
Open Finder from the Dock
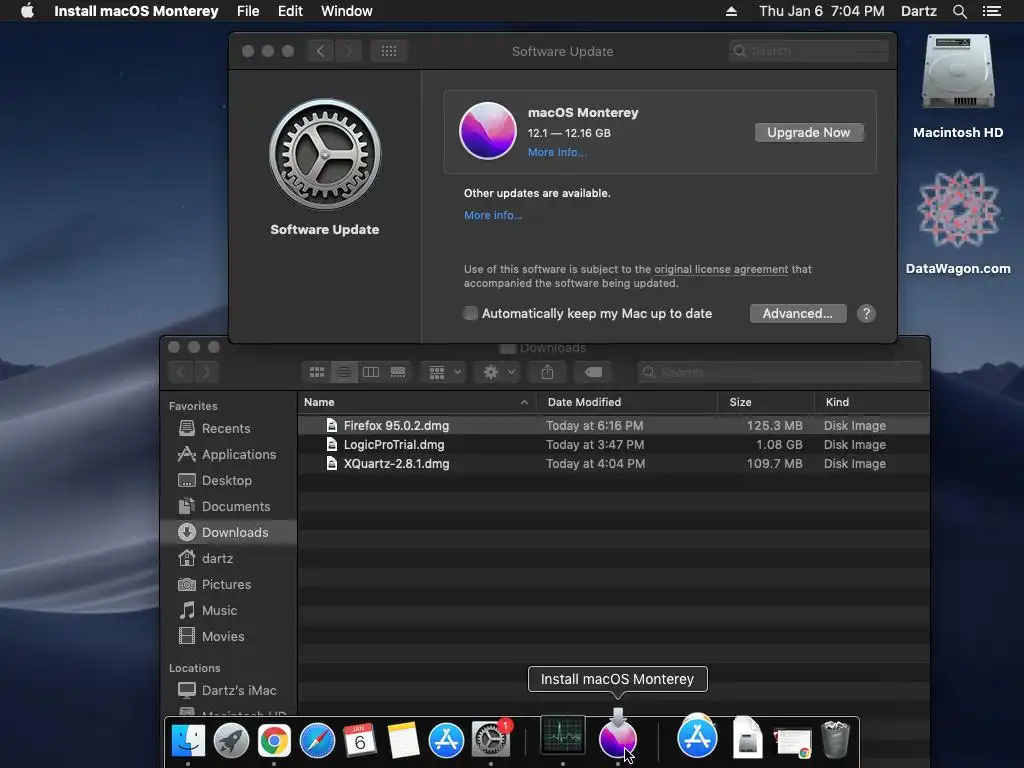[188, 741]
